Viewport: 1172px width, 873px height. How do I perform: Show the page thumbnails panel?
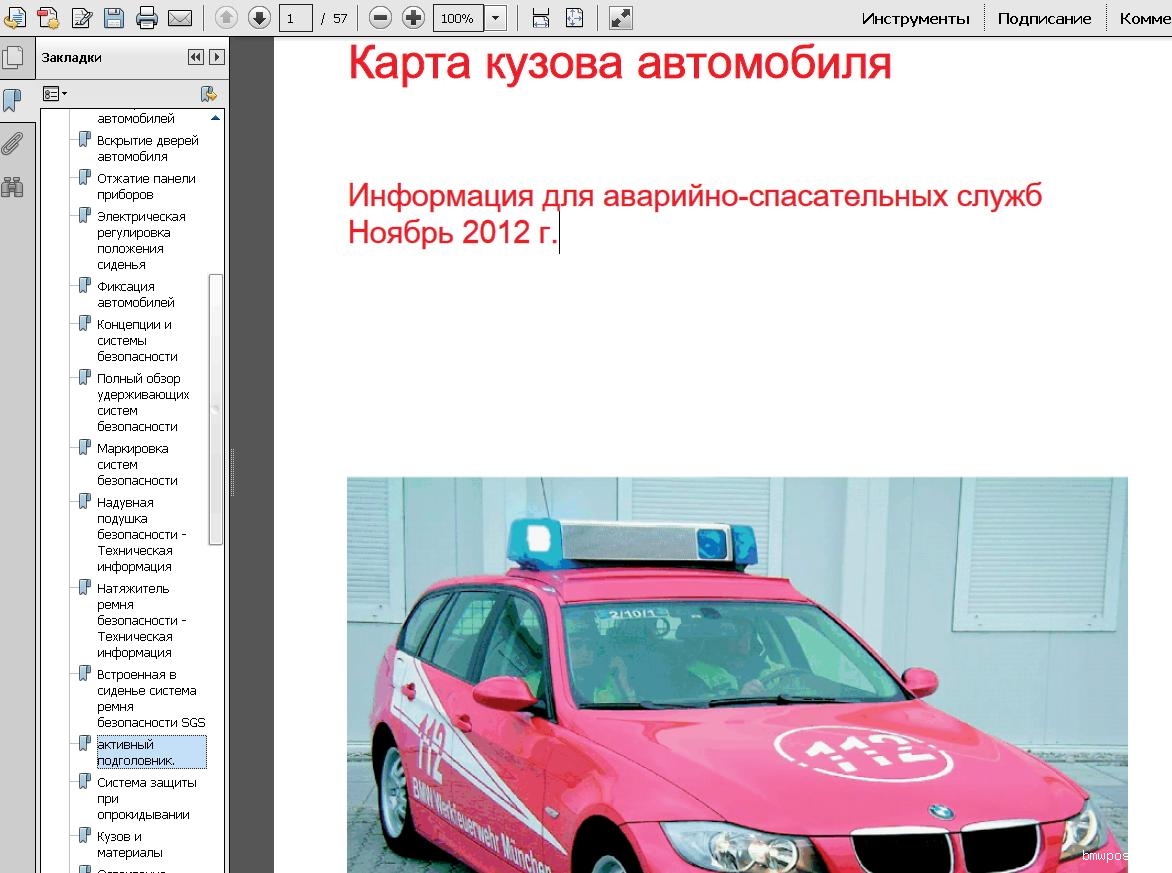[12, 57]
